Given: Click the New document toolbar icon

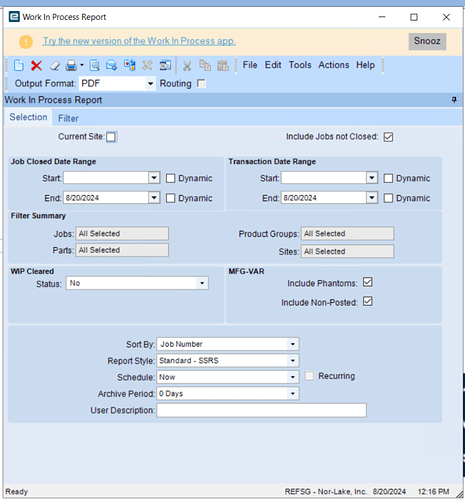Looking at the screenshot, I should (19, 65).
